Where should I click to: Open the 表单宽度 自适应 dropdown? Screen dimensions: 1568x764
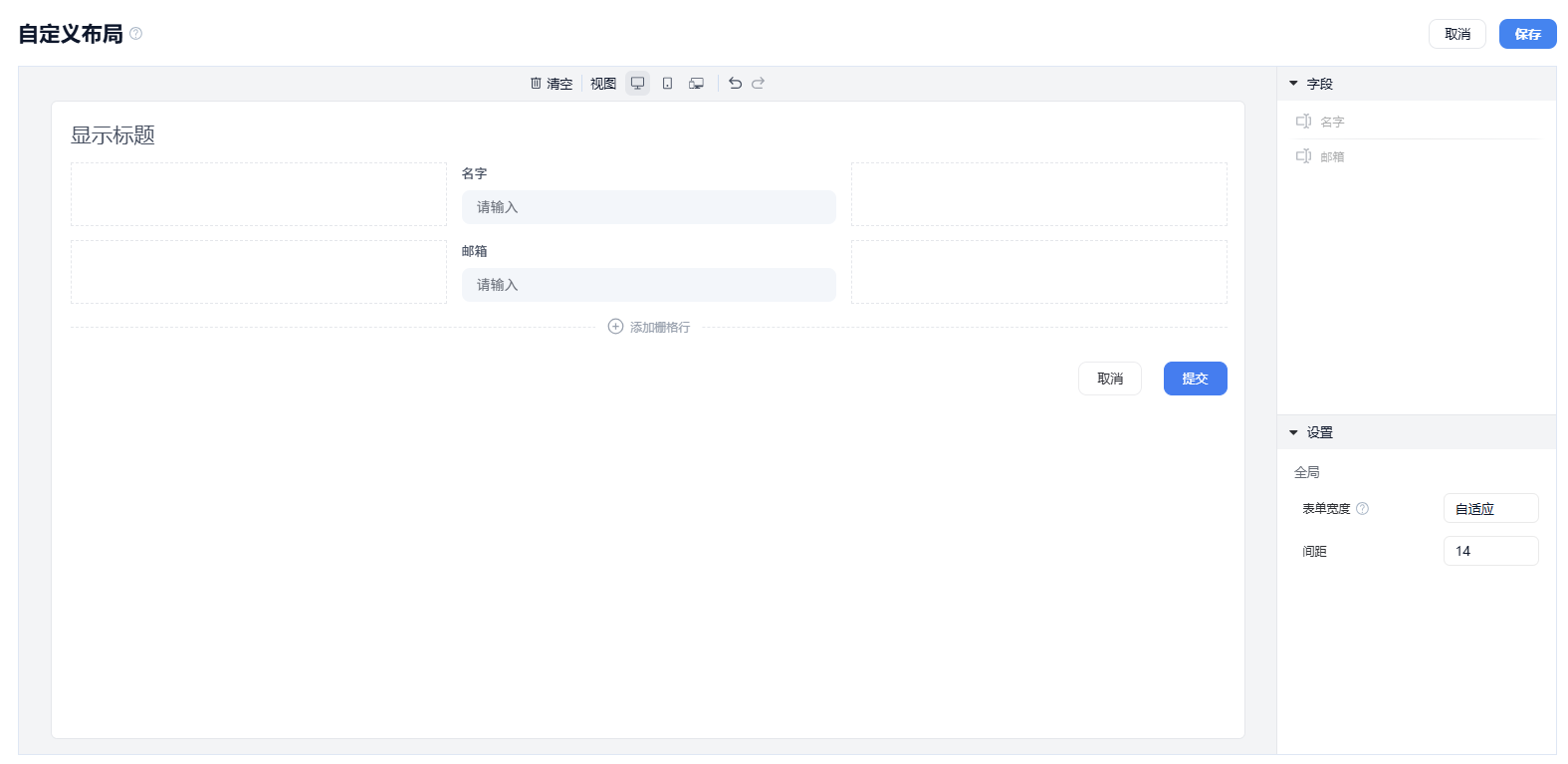click(1490, 508)
